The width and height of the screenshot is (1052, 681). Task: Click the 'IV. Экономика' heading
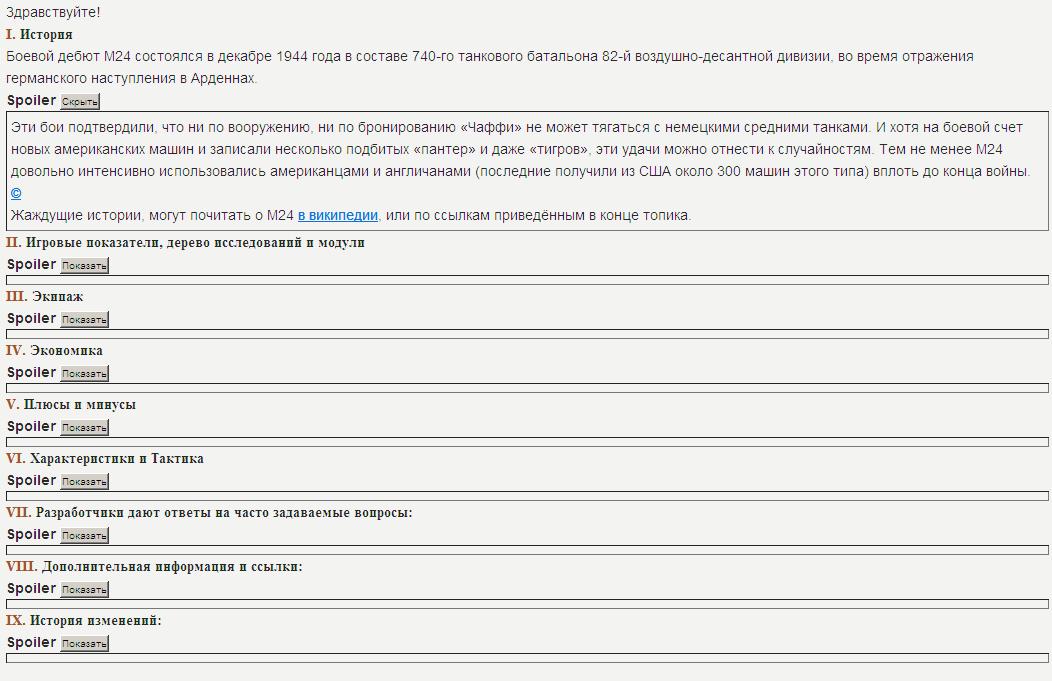(54, 351)
